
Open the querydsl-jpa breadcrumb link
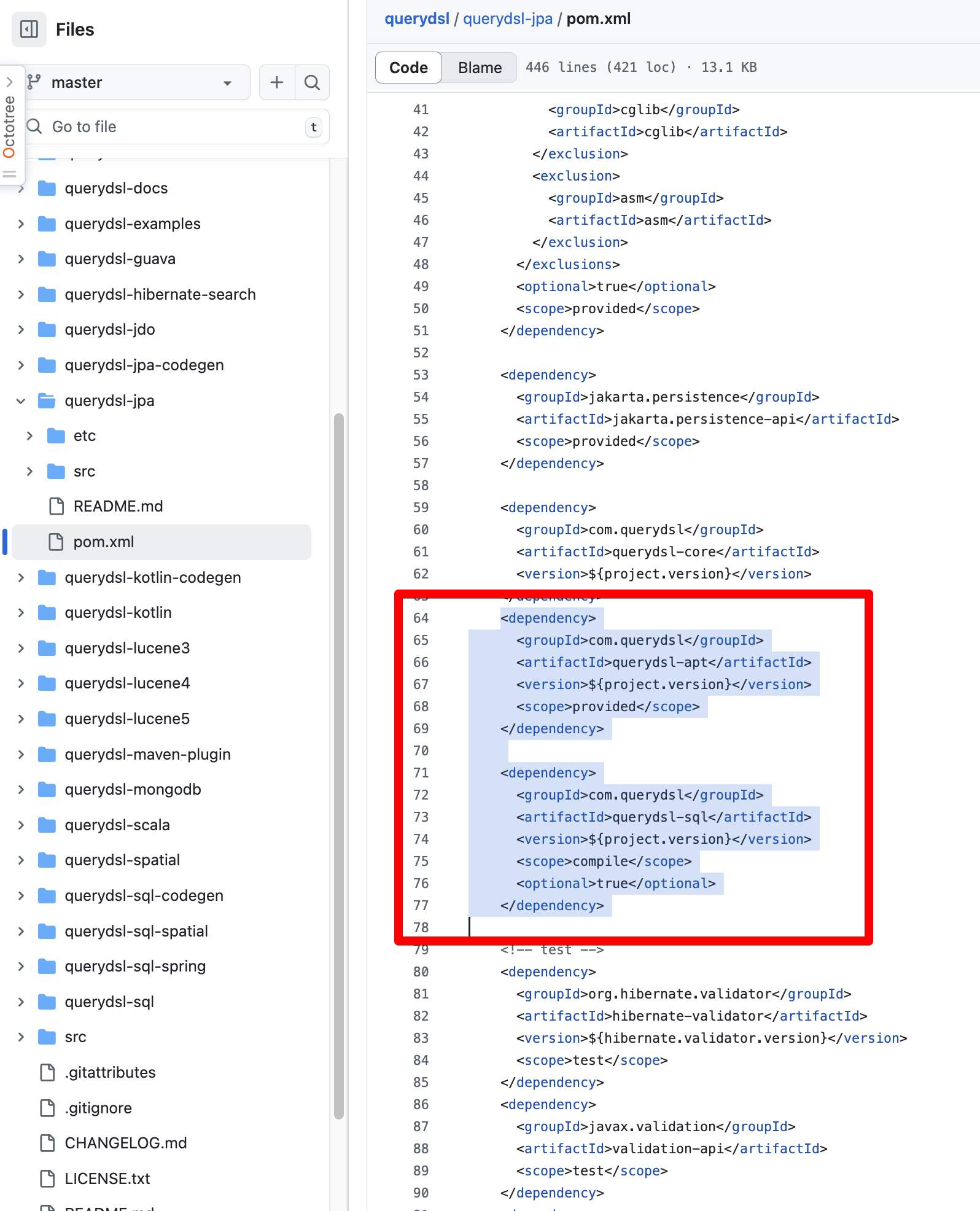pos(508,19)
